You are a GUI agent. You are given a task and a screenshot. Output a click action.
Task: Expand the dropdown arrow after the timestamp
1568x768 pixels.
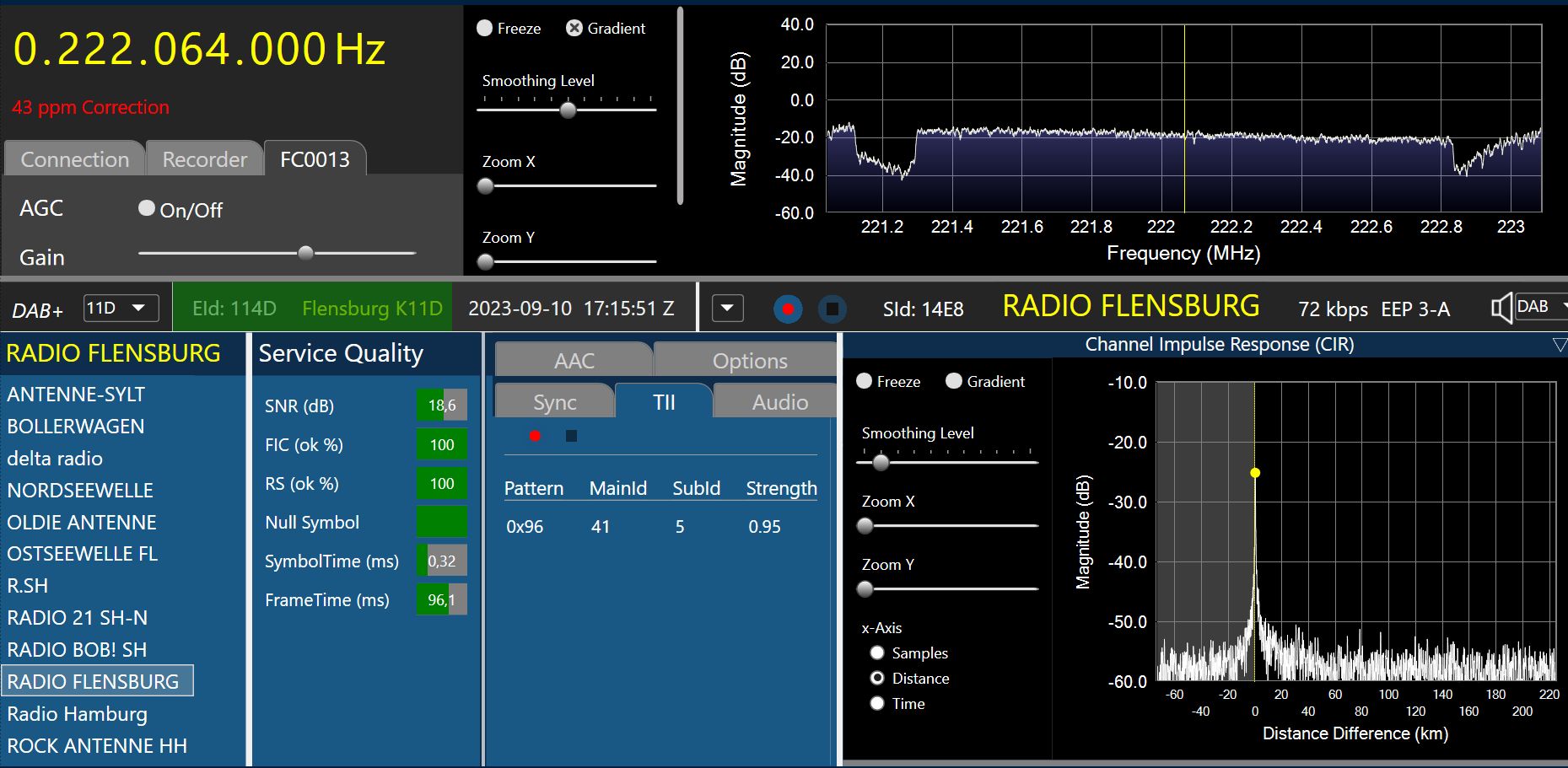pyautogui.click(x=727, y=309)
